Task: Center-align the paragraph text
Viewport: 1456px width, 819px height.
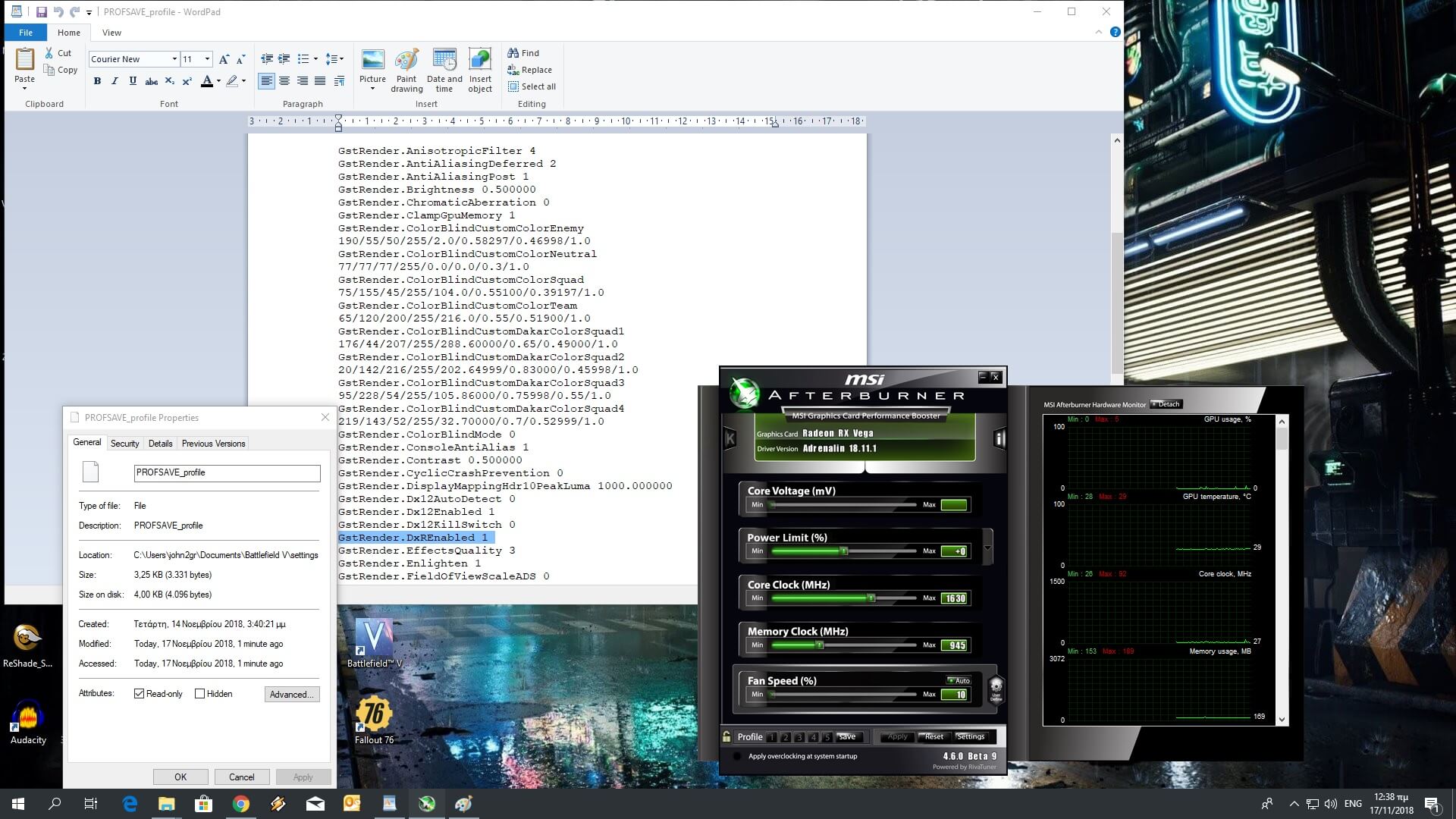Action: 284,81
